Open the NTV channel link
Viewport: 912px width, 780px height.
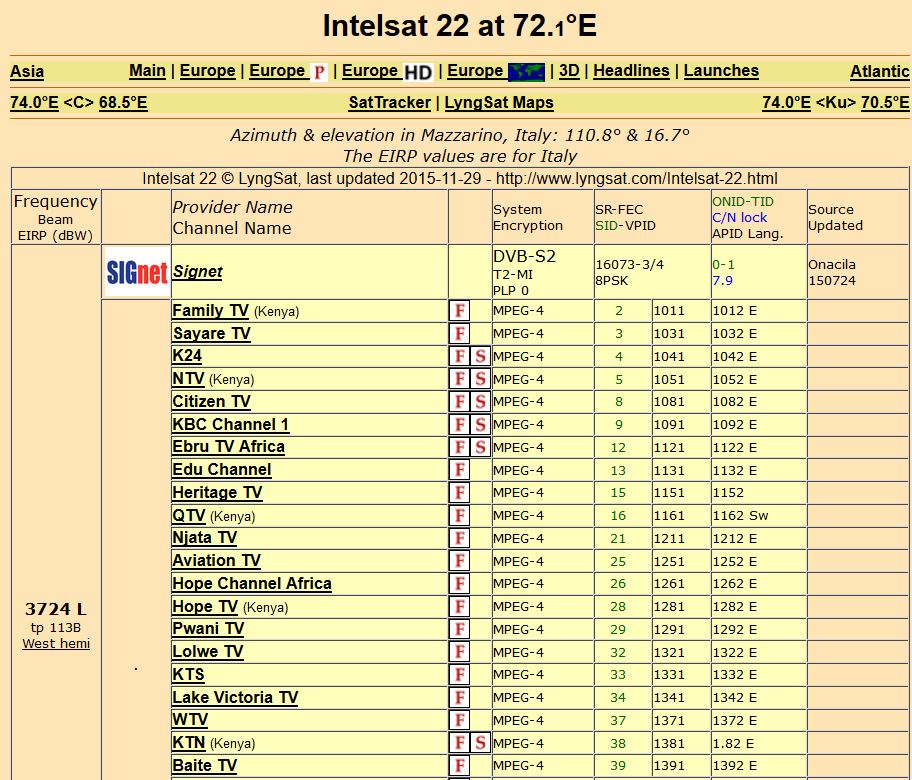[188, 379]
